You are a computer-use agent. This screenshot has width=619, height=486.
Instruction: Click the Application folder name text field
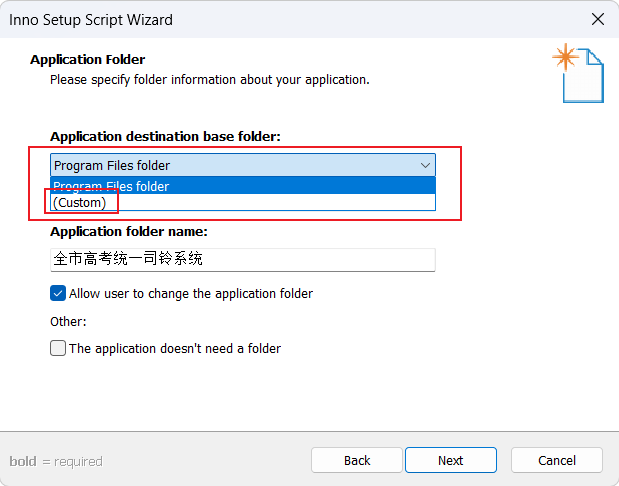[243, 259]
